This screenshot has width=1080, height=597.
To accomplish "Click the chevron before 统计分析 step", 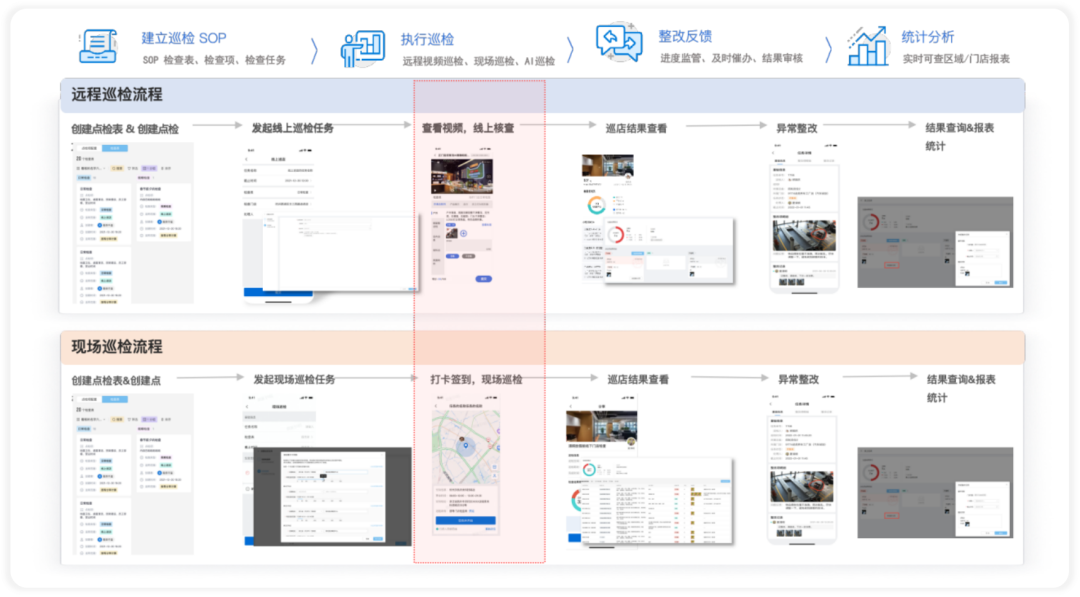I will pos(829,50).
